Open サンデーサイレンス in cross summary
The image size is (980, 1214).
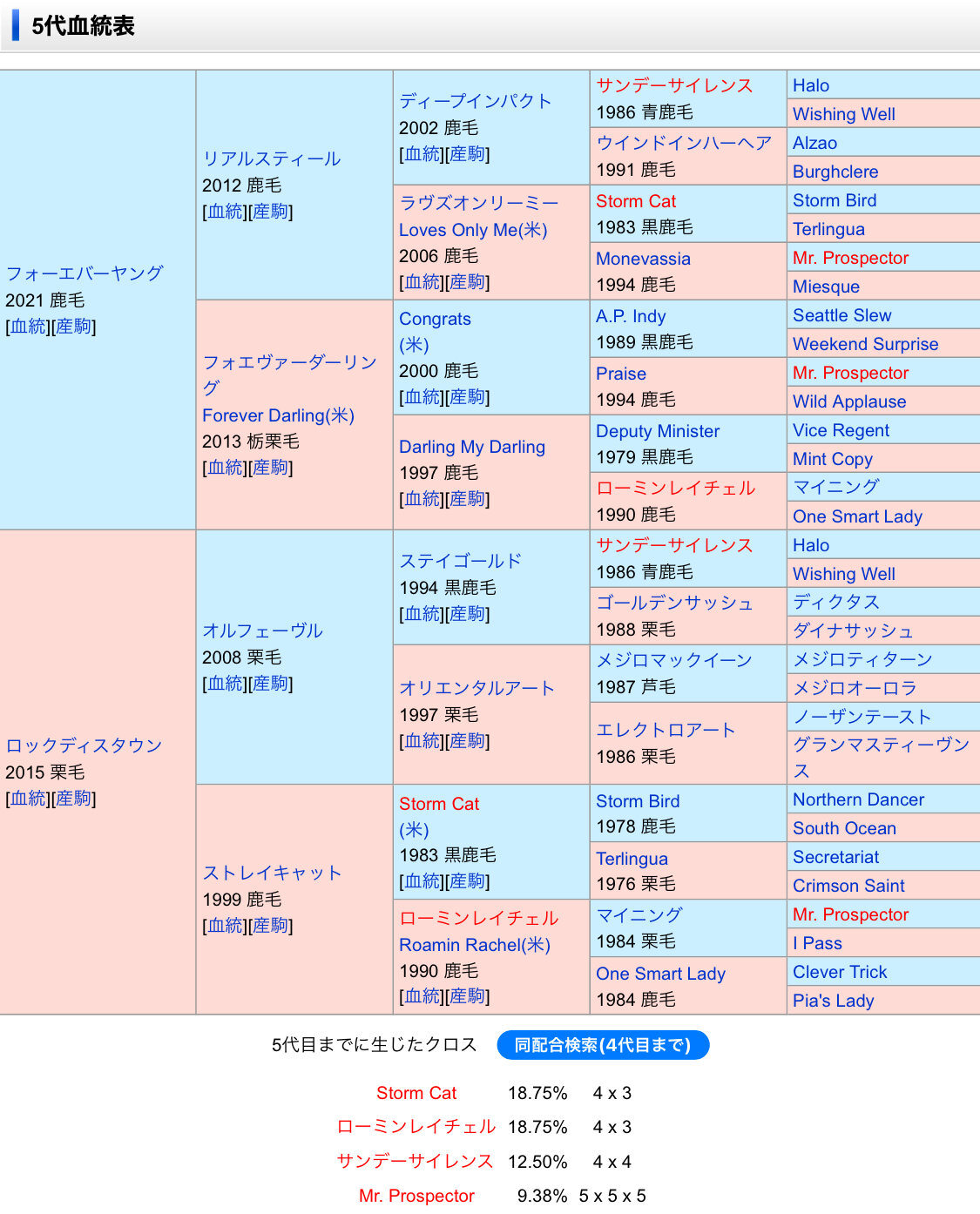click(x=415, y=1161)
